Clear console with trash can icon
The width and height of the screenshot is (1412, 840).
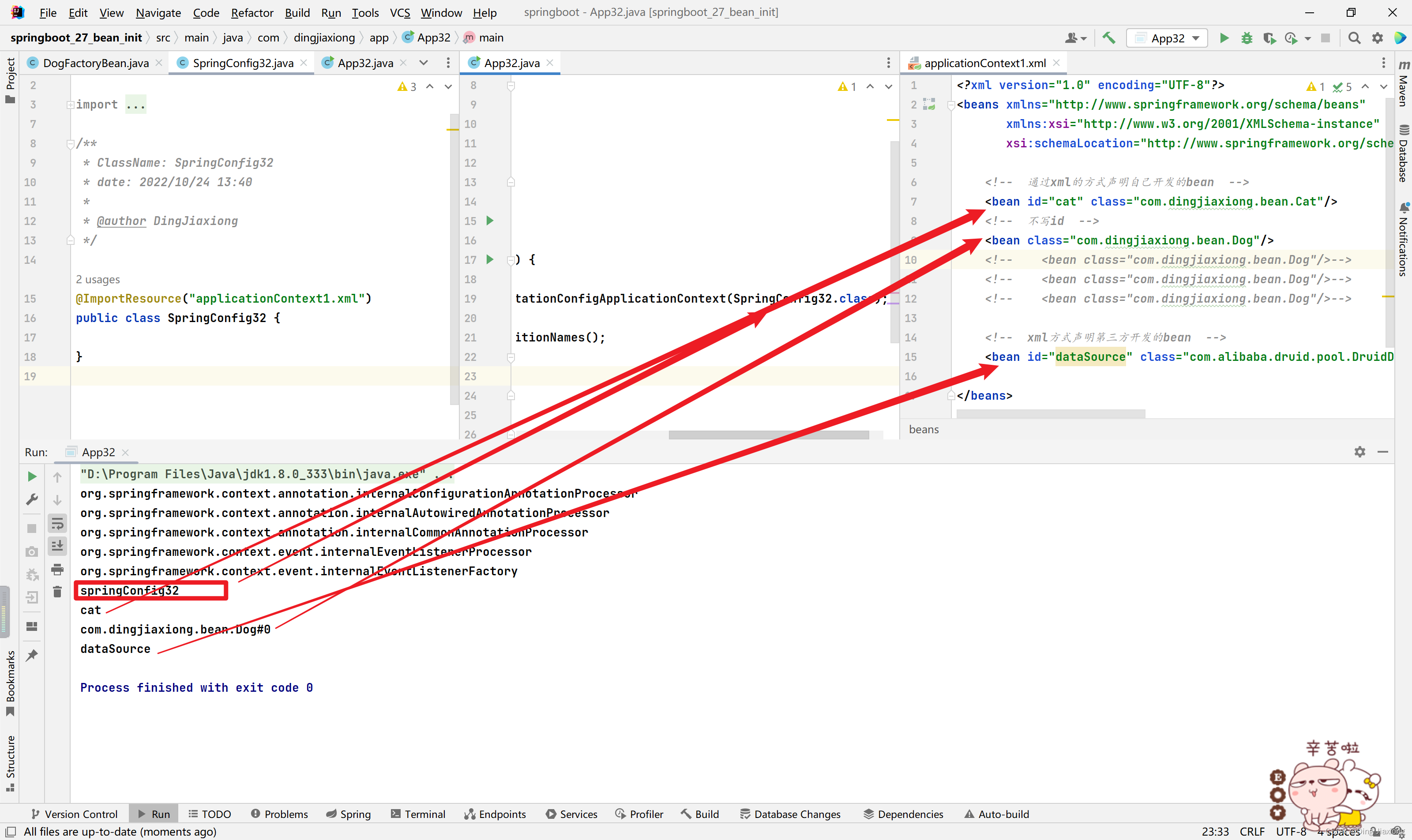click(x=57, y=592)
